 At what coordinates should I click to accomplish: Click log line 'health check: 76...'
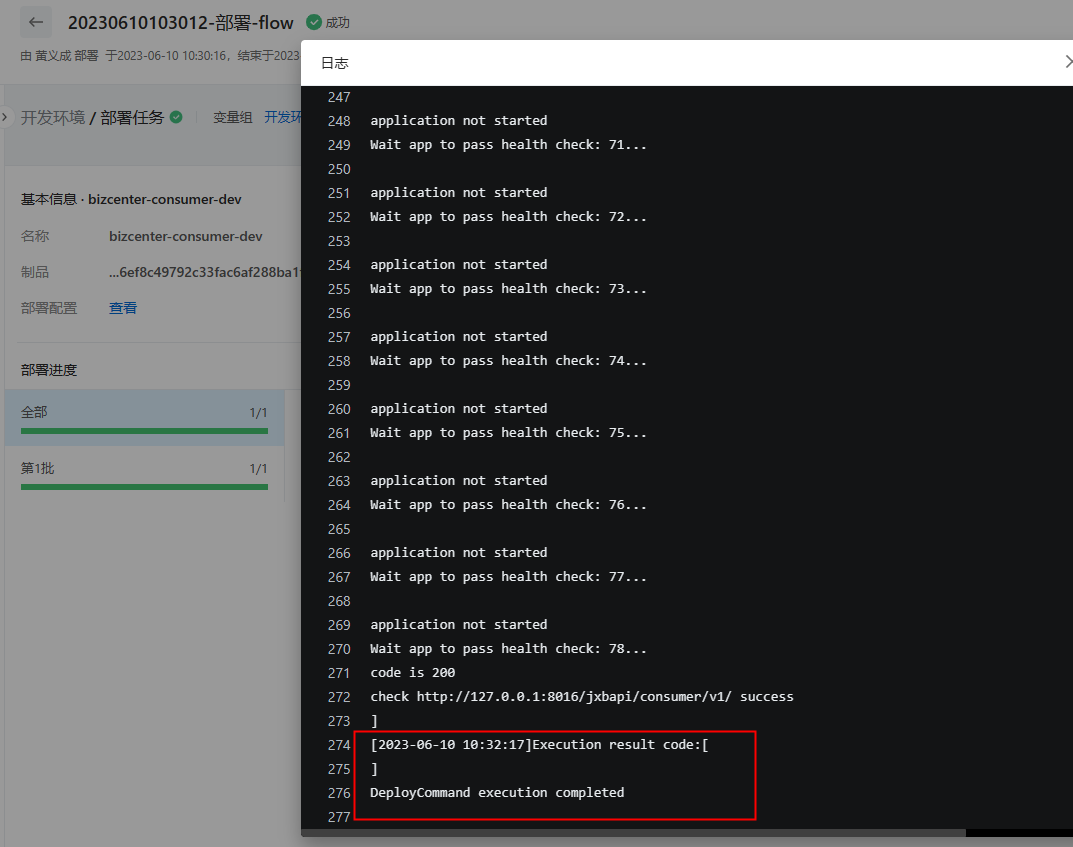(x=508, y=504)
